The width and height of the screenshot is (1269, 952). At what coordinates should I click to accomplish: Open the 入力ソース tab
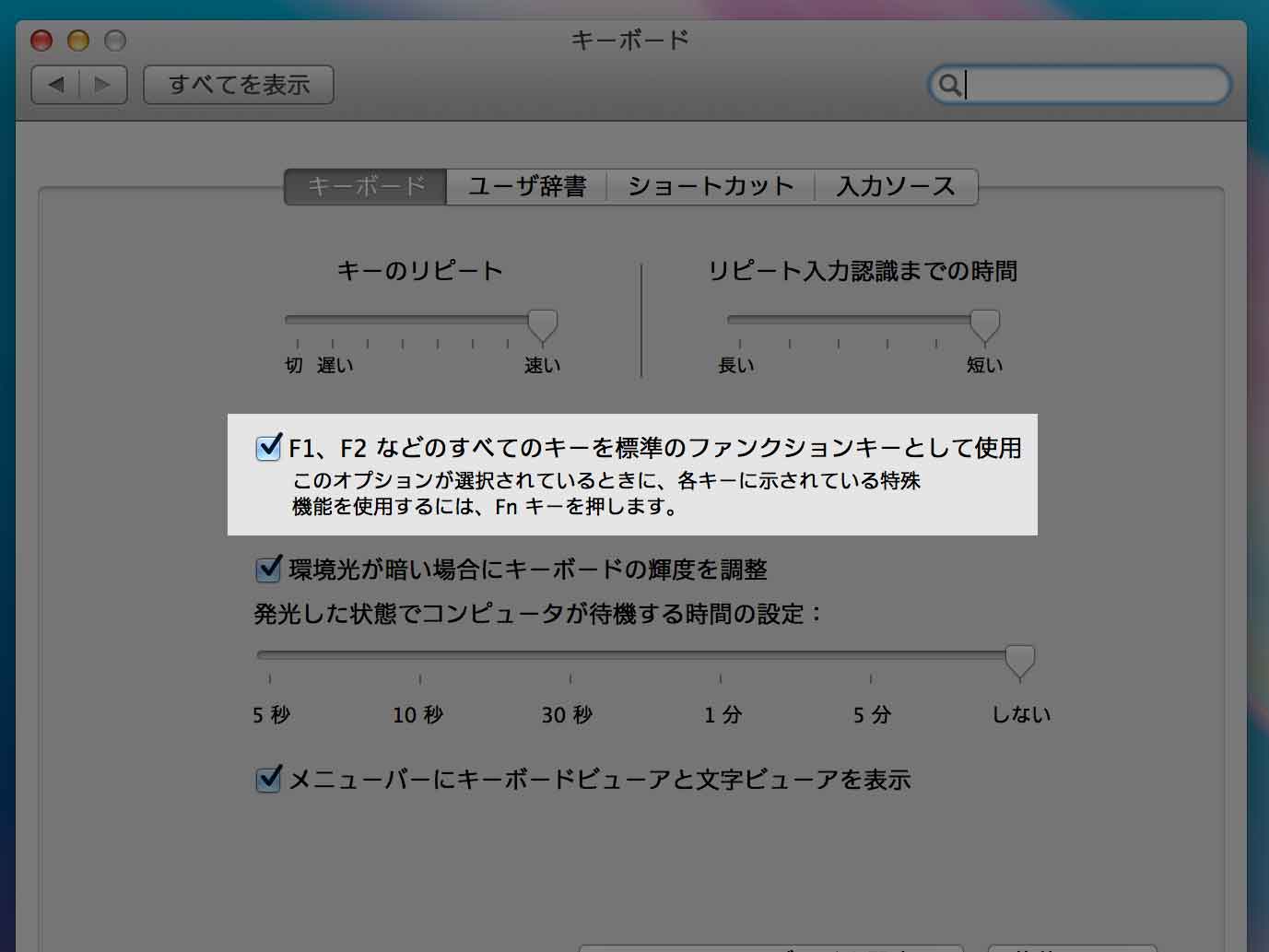click(x=896, y=186)
